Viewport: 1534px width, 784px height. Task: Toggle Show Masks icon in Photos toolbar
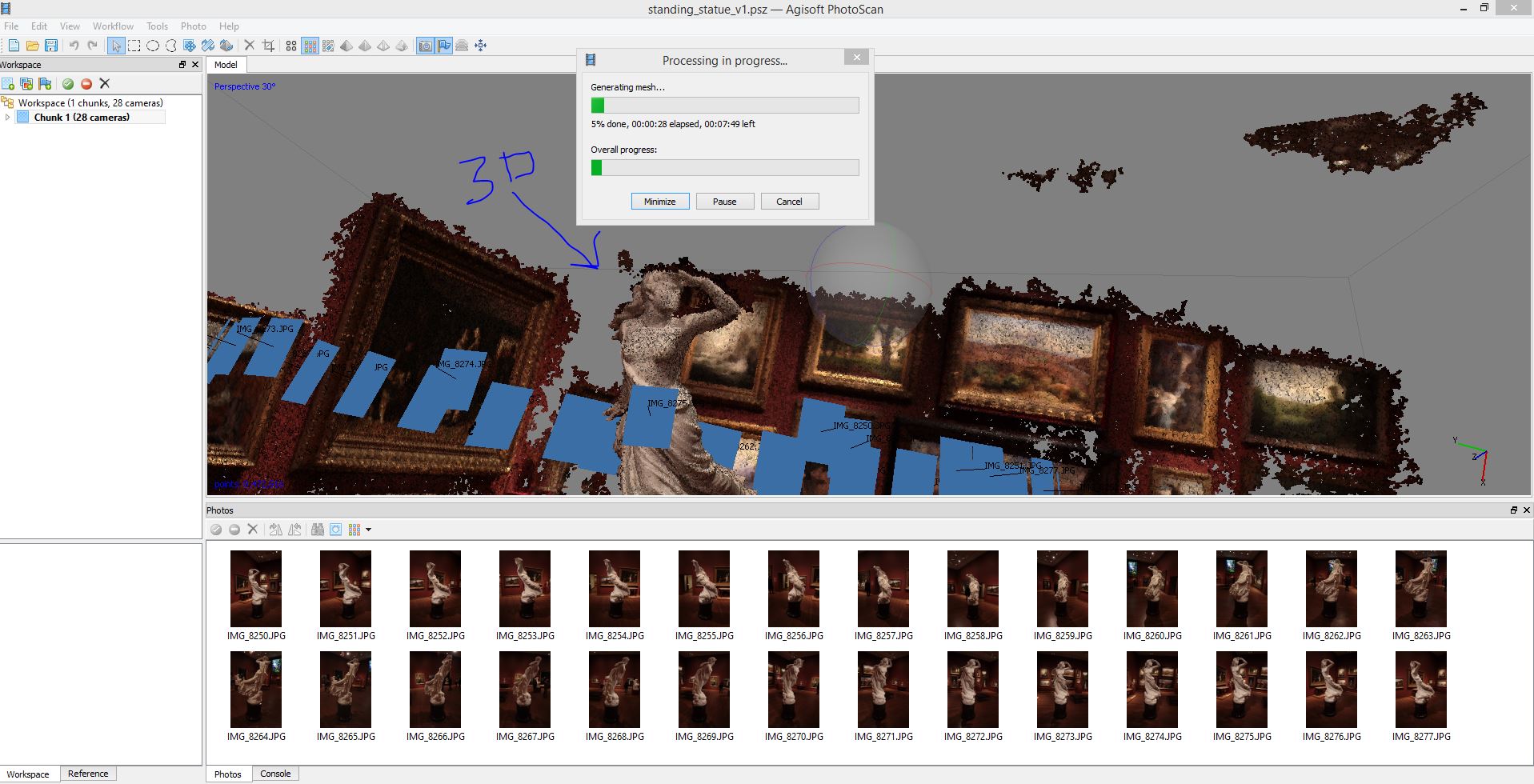pos(336,530)
